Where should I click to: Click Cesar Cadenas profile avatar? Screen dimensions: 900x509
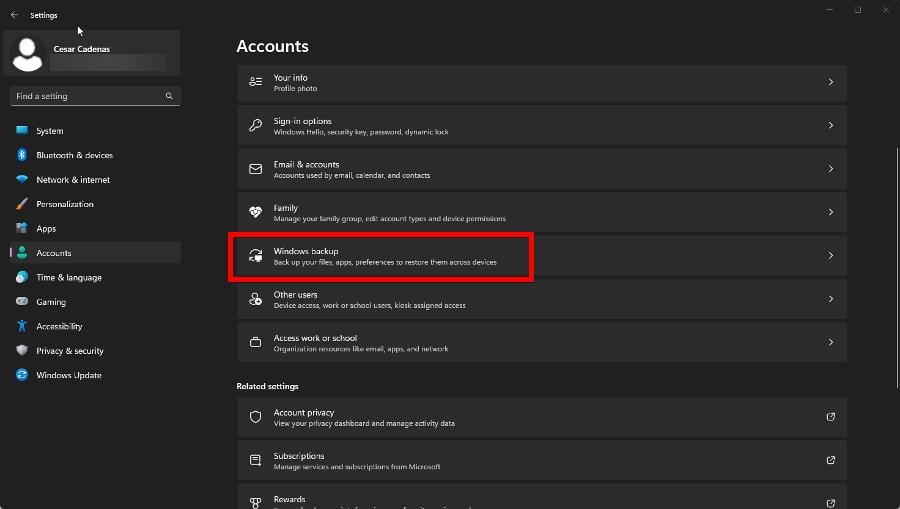pyautogui.click(x=28, y=54)
